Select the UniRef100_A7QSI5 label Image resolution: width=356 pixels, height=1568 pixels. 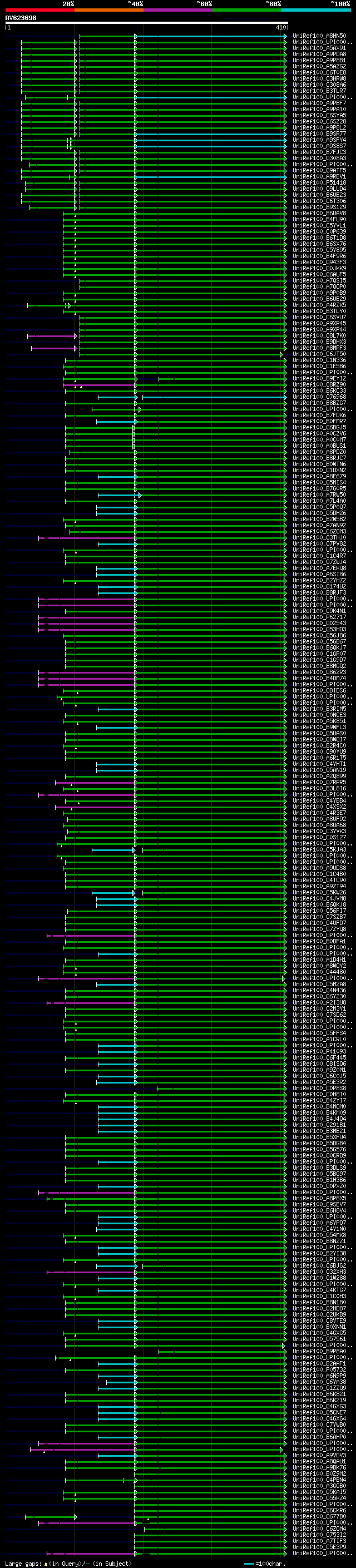pos(319,280)
